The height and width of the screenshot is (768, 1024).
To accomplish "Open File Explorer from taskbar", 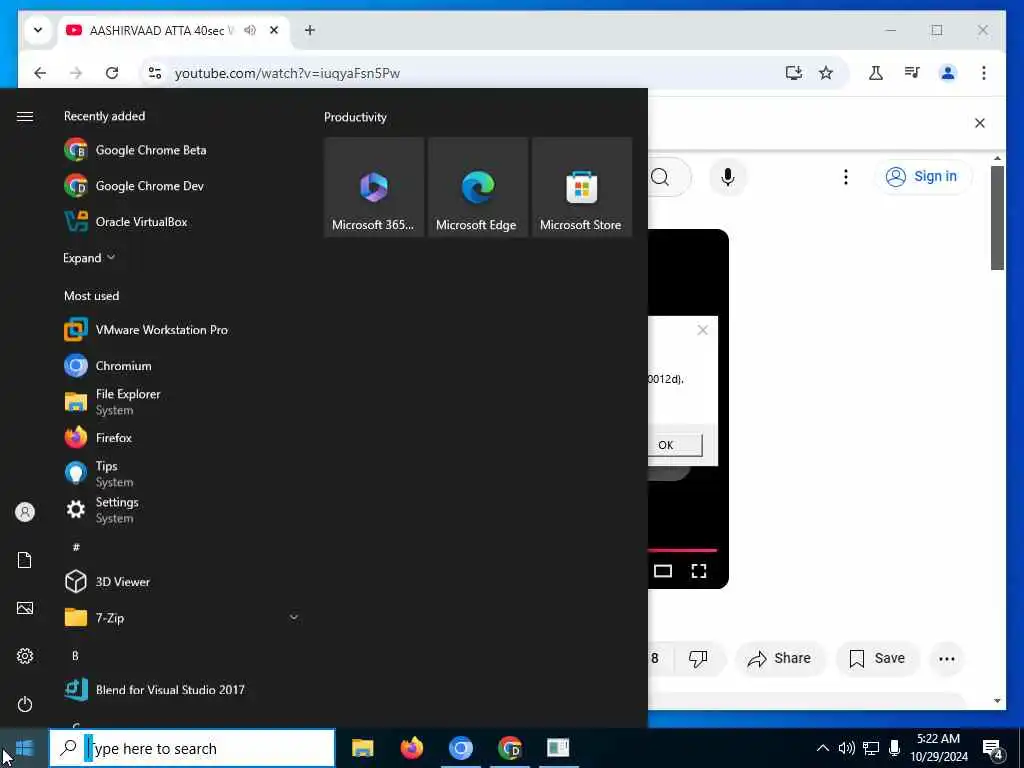I will [362, 748].
